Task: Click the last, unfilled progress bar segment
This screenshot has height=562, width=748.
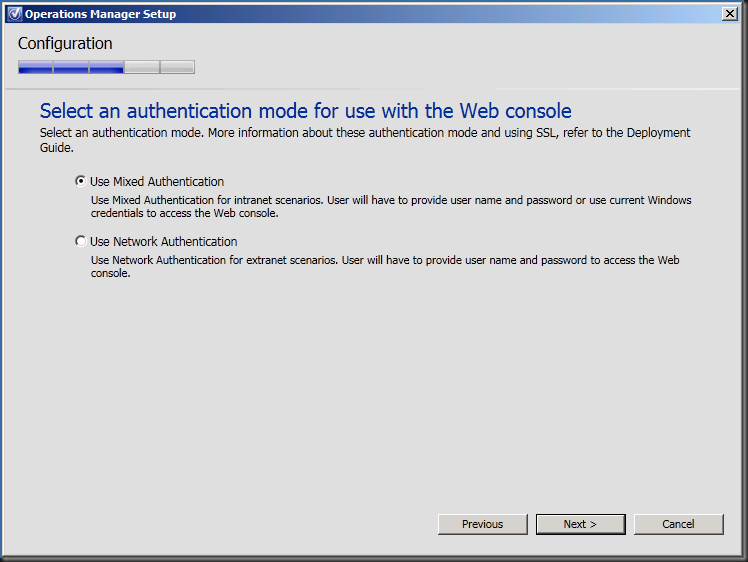Action: (x=177, y=67)
